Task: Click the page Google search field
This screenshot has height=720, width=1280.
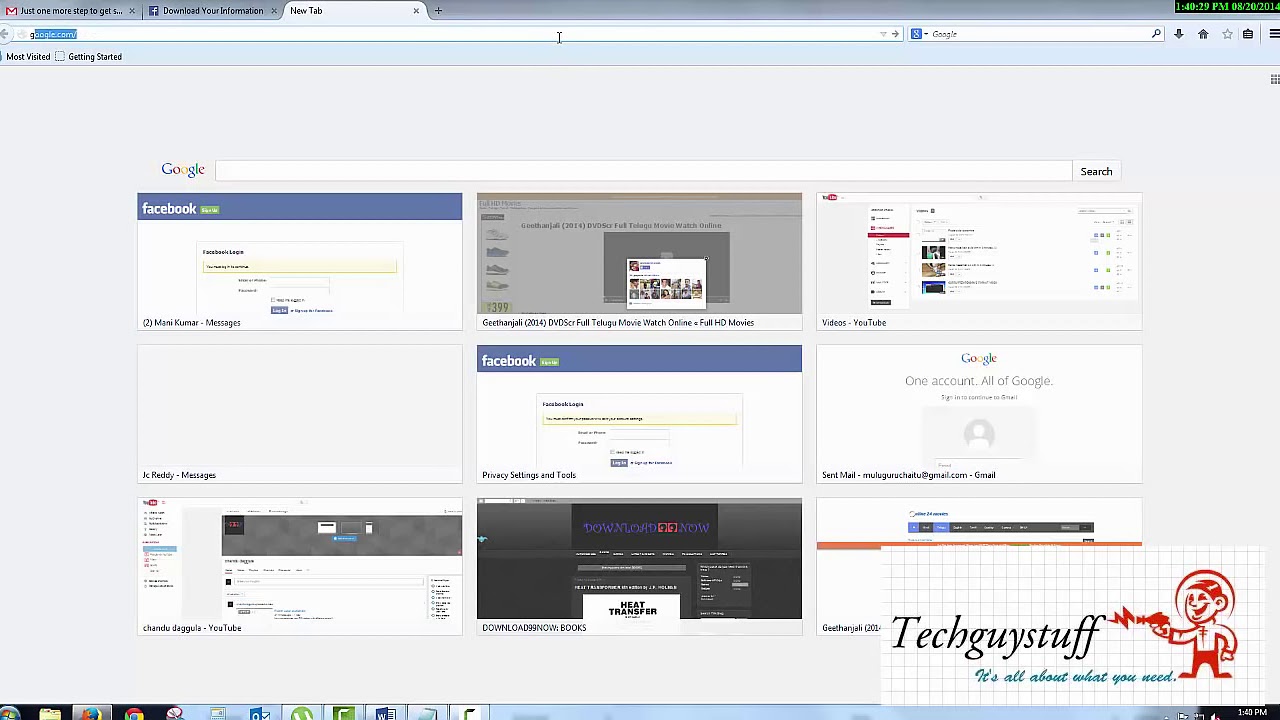Action: point(643,171)
